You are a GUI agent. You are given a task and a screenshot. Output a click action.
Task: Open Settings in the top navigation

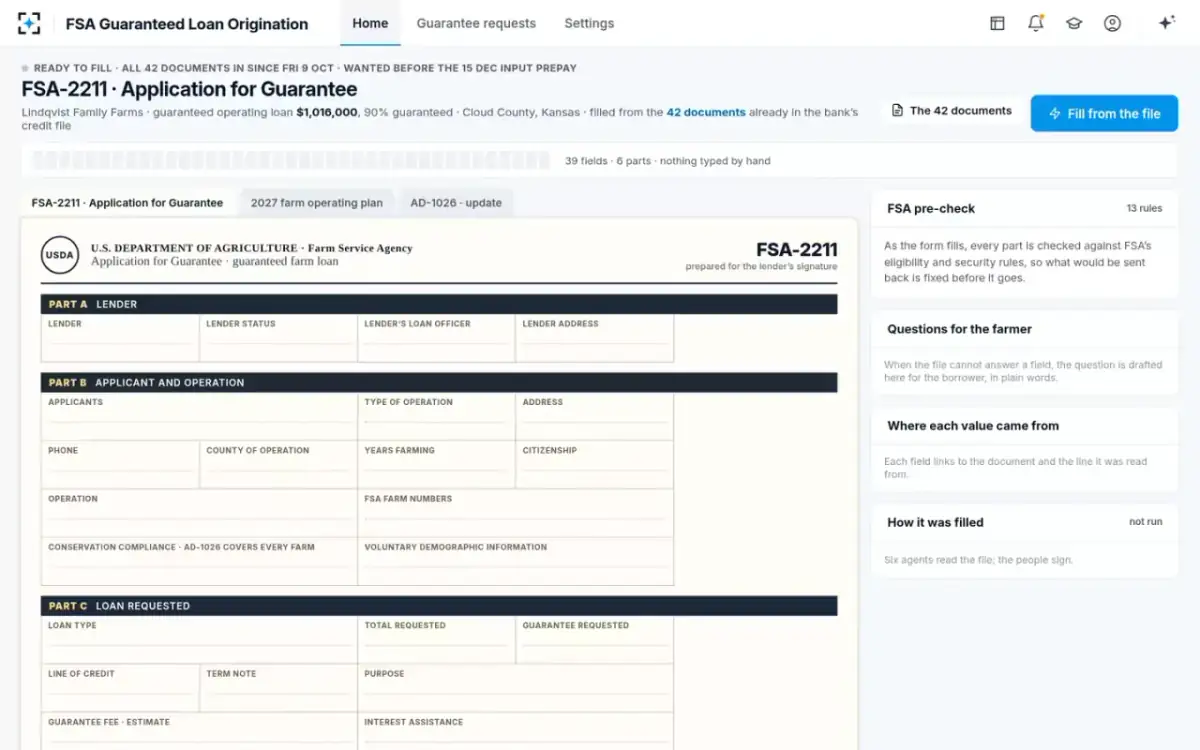(x=589, y=23)
